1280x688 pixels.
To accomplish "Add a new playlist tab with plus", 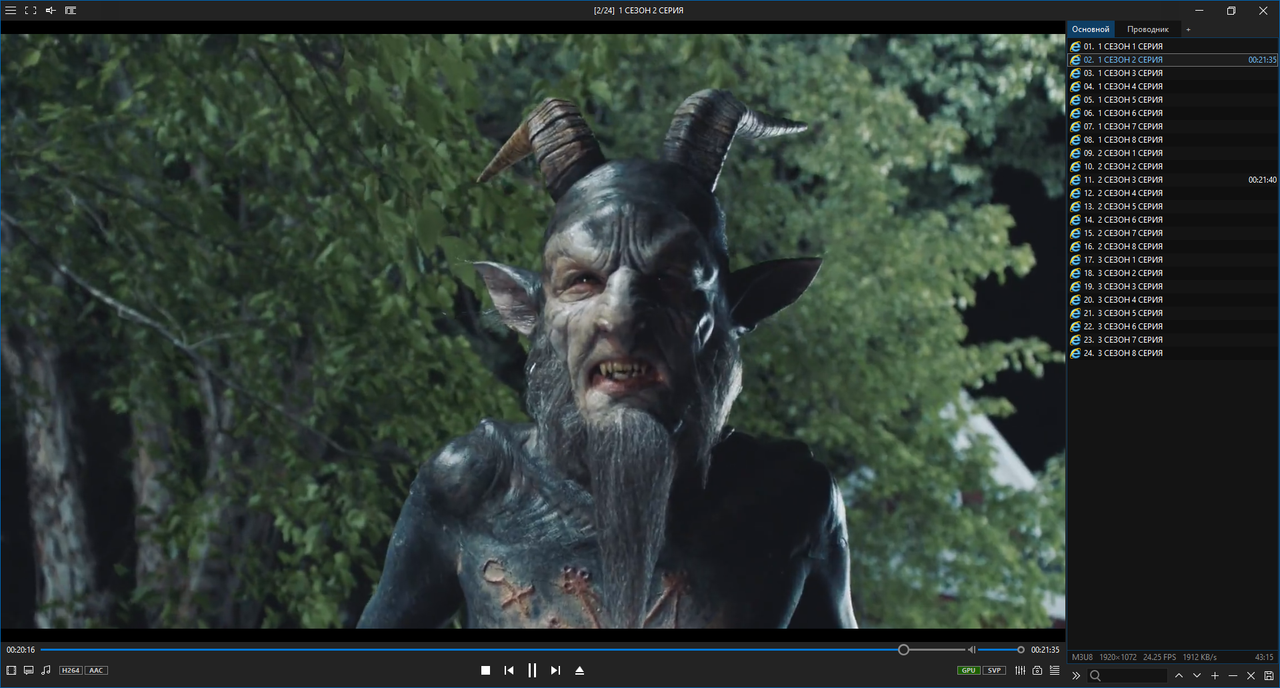I will click(1188, 29).
